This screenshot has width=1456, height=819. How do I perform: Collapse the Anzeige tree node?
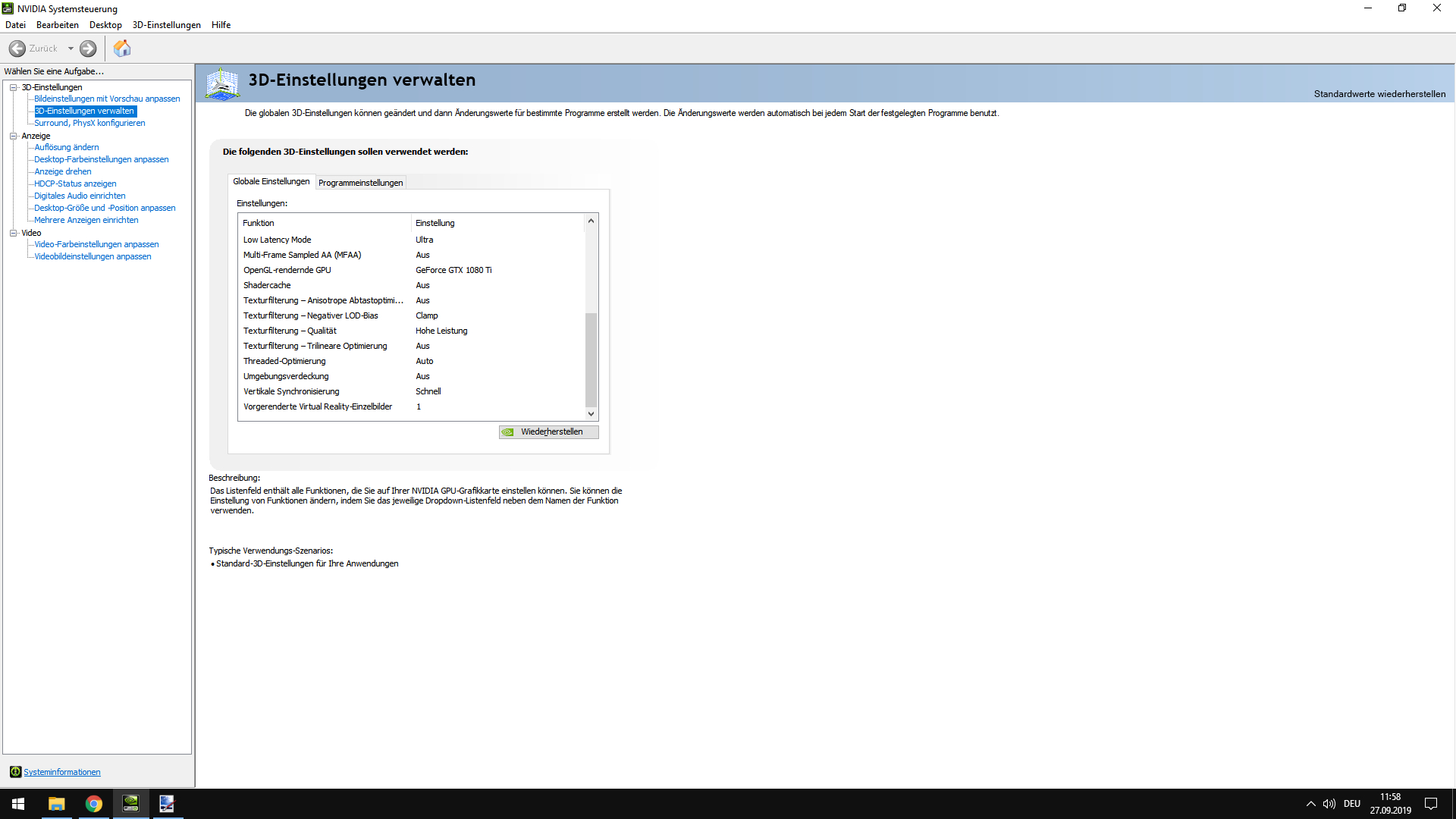point(13,136)
